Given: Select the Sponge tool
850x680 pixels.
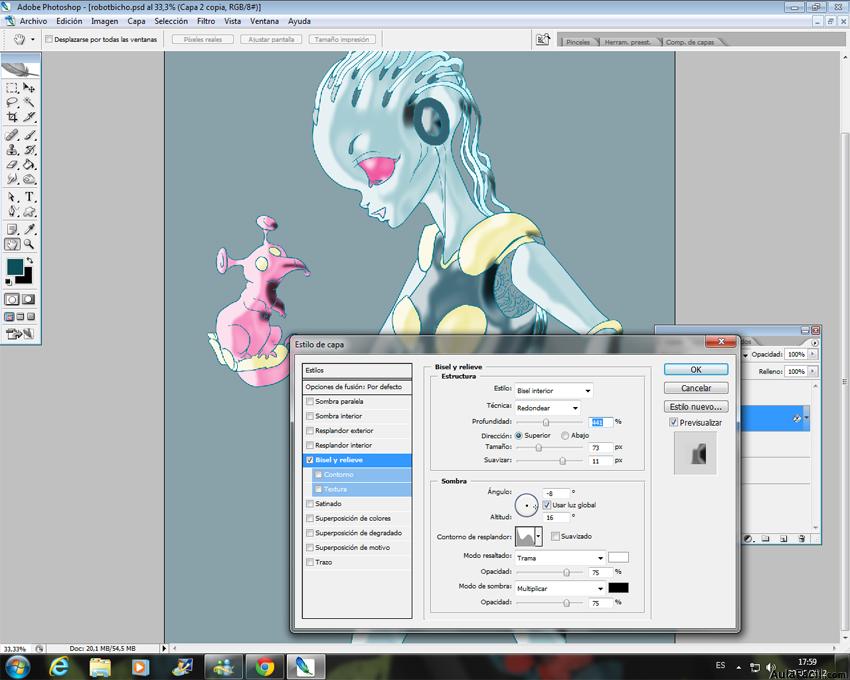Looking at the screenshot, I should [x=29, y=179].
